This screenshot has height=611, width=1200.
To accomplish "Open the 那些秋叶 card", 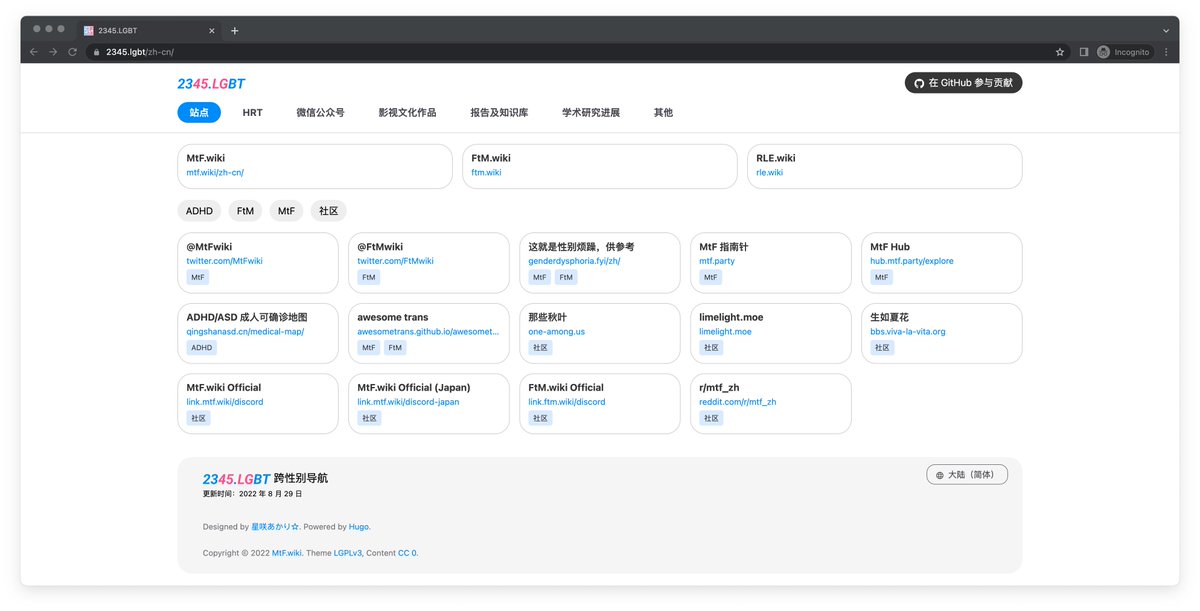I will coord(600,333).
